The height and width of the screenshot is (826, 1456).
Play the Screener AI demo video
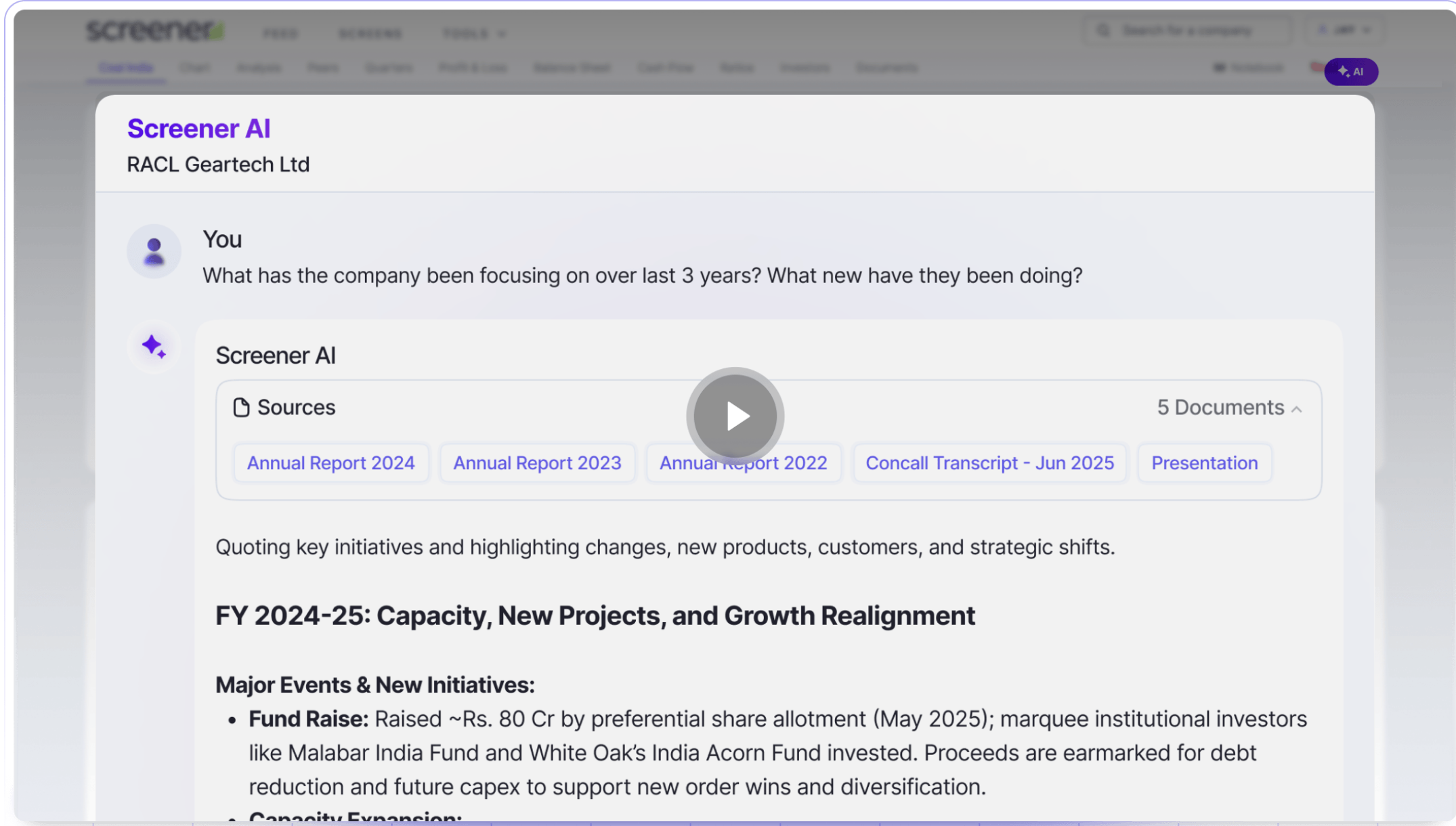pos(735,416)
